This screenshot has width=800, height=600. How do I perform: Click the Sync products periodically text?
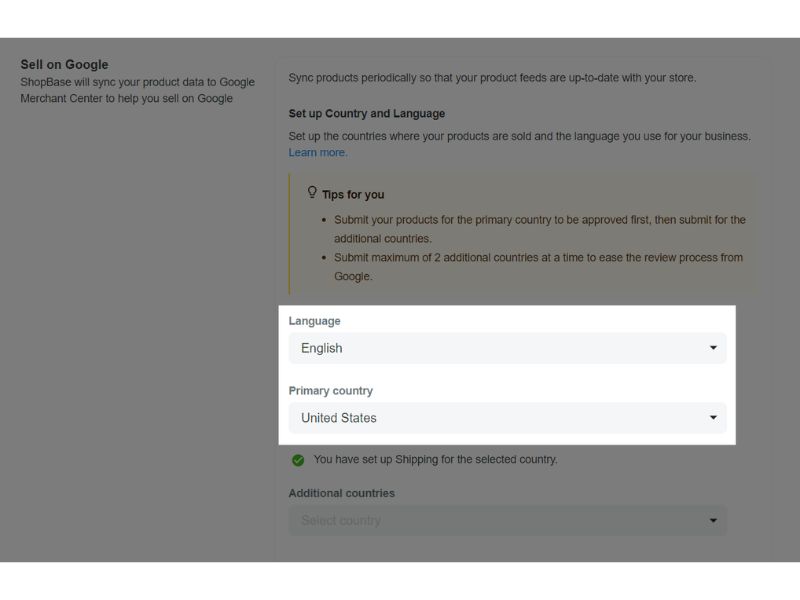(x=491, y=77)
